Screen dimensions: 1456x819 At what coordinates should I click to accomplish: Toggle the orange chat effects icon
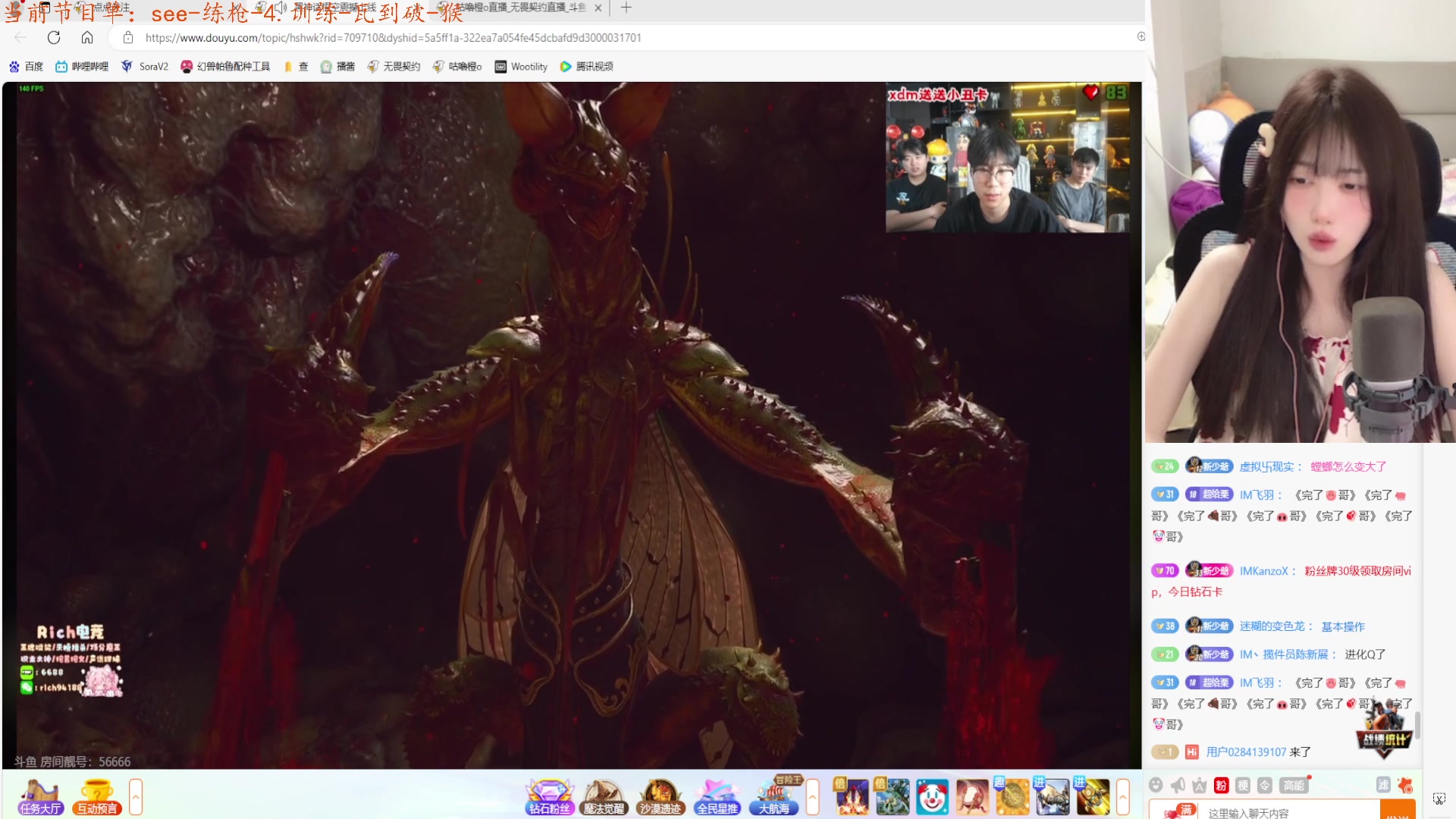tap(1405, 785)
